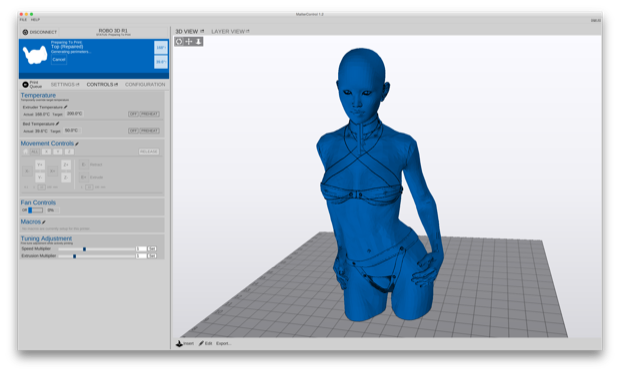620x374 pixels.
Task: Click the E+ Extrude button
Action: coord(83,178)
